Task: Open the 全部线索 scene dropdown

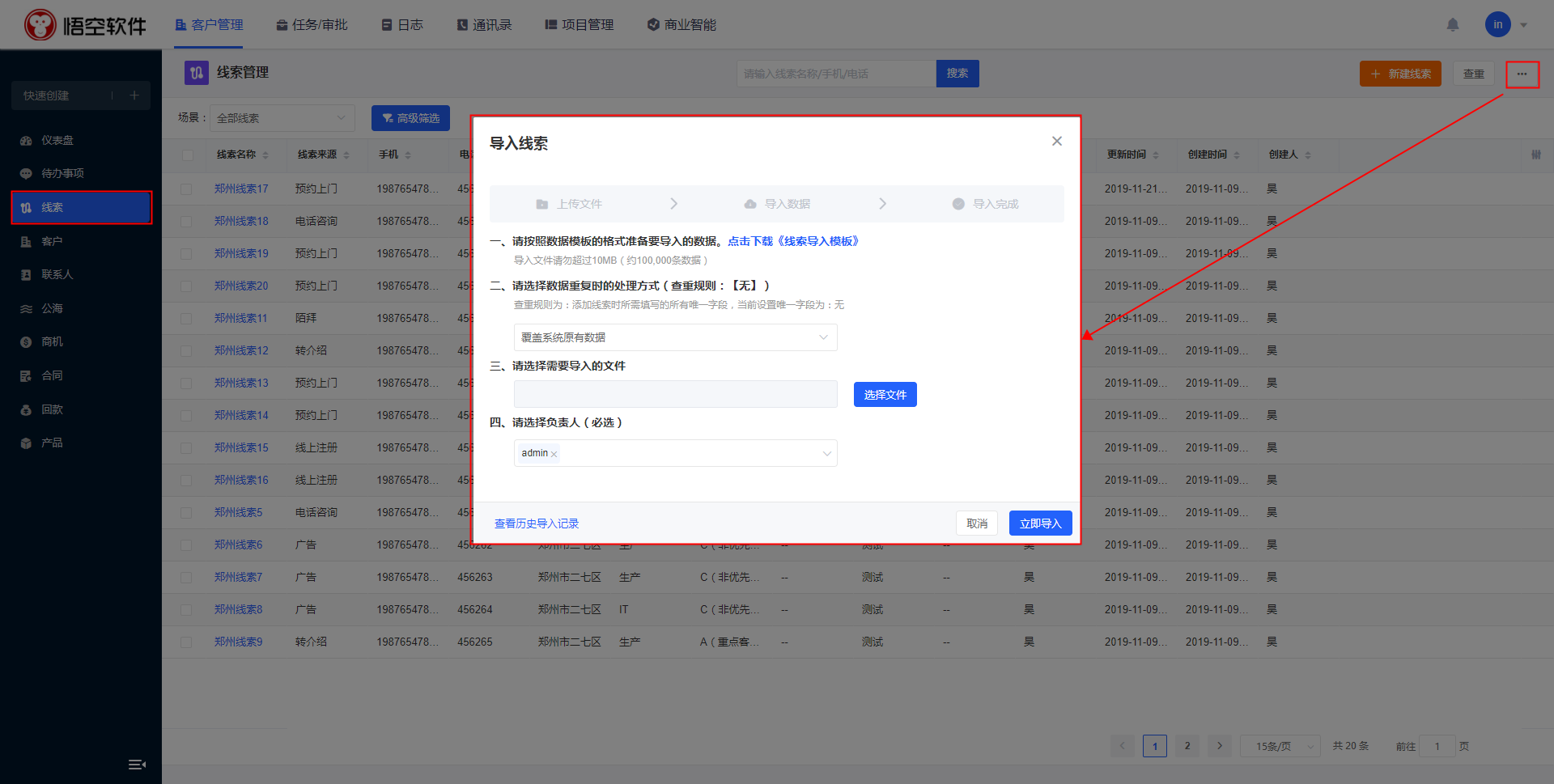Action: pos(282,118)
